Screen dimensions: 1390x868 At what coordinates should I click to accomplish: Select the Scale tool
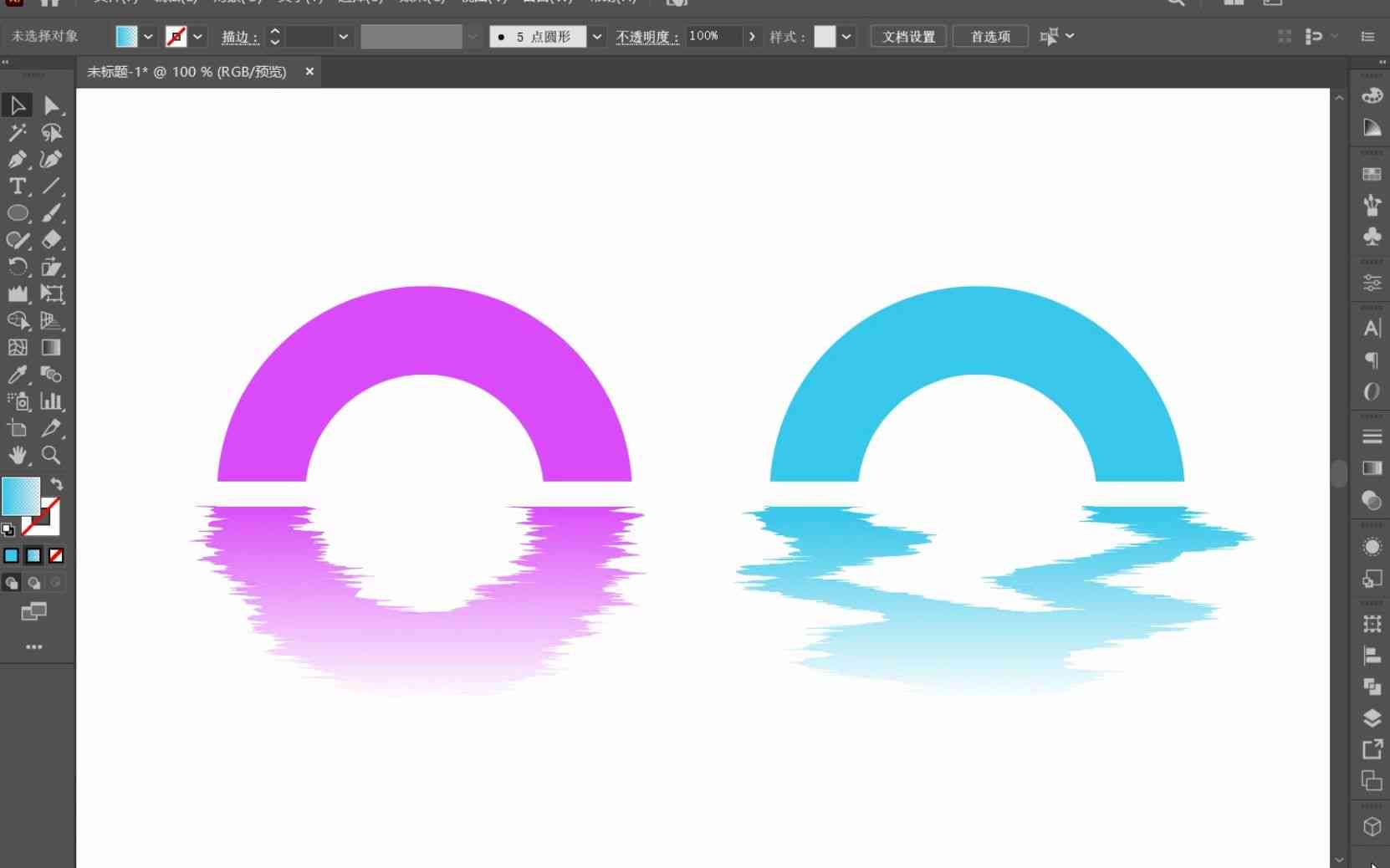(x=52, y=267)
